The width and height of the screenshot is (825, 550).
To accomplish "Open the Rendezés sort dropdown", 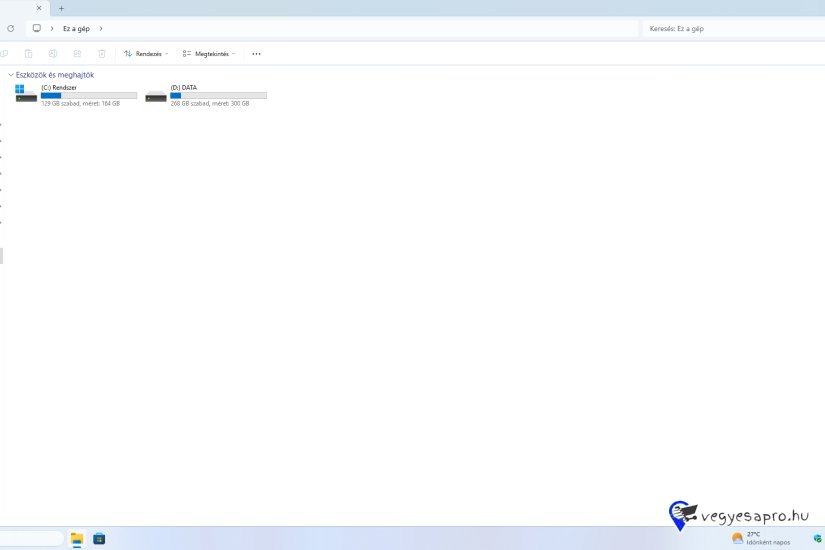I will pyautogui.click(x=146, y=54).
